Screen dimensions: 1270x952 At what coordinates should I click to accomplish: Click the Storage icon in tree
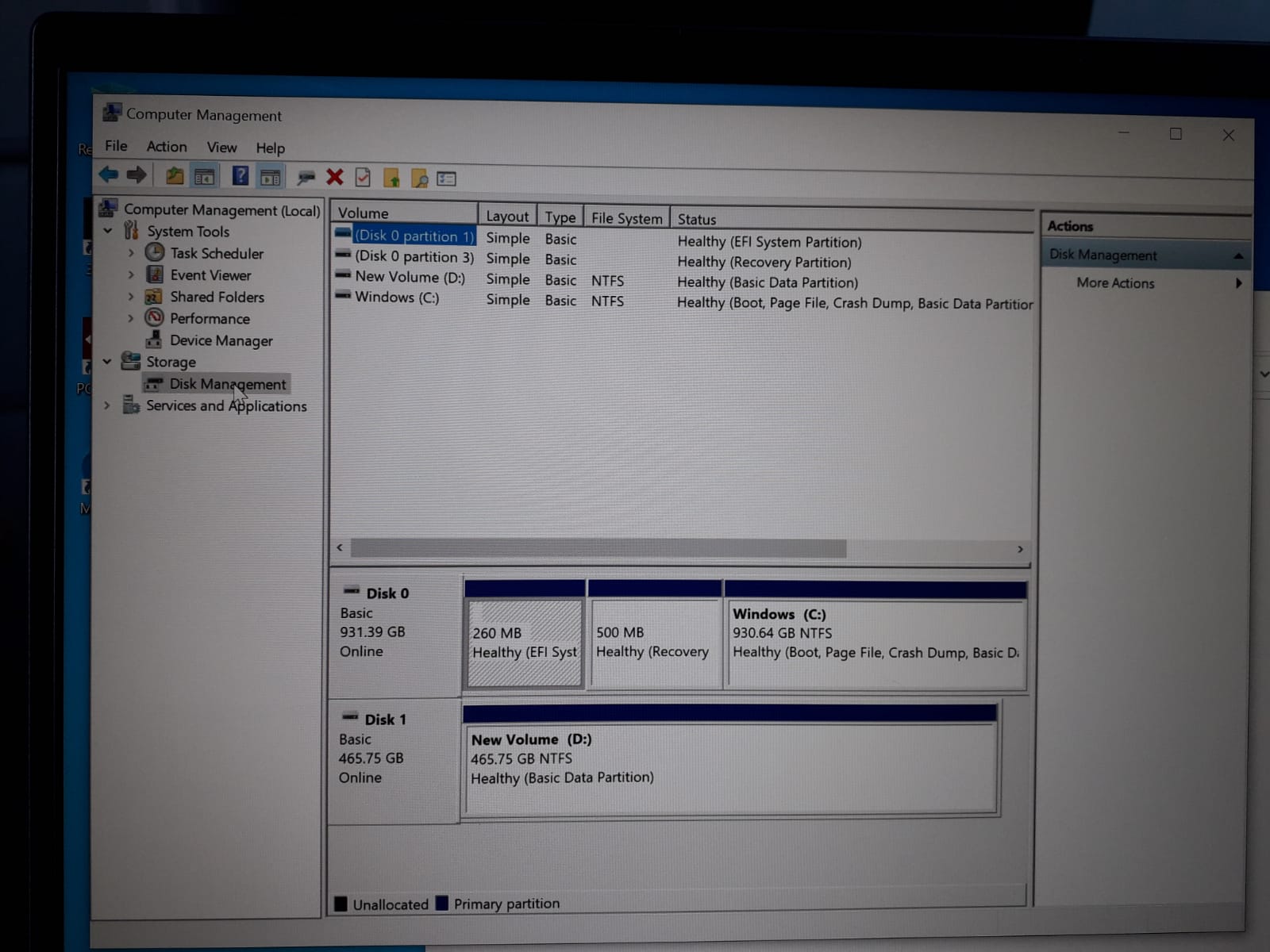[x=130, y=361]
